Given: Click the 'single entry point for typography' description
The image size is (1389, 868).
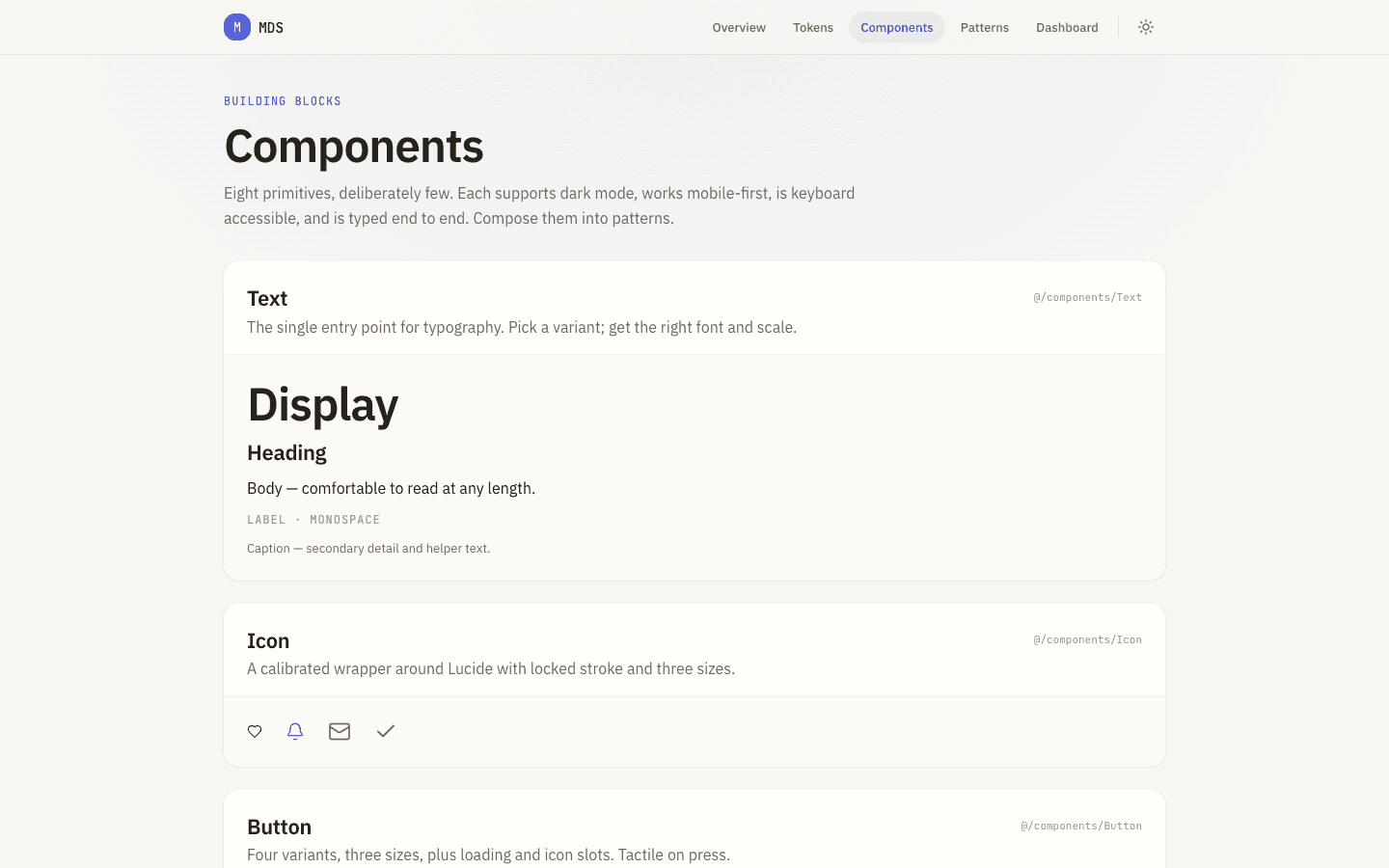Looking at the screenshot, I should coord(522,327).
